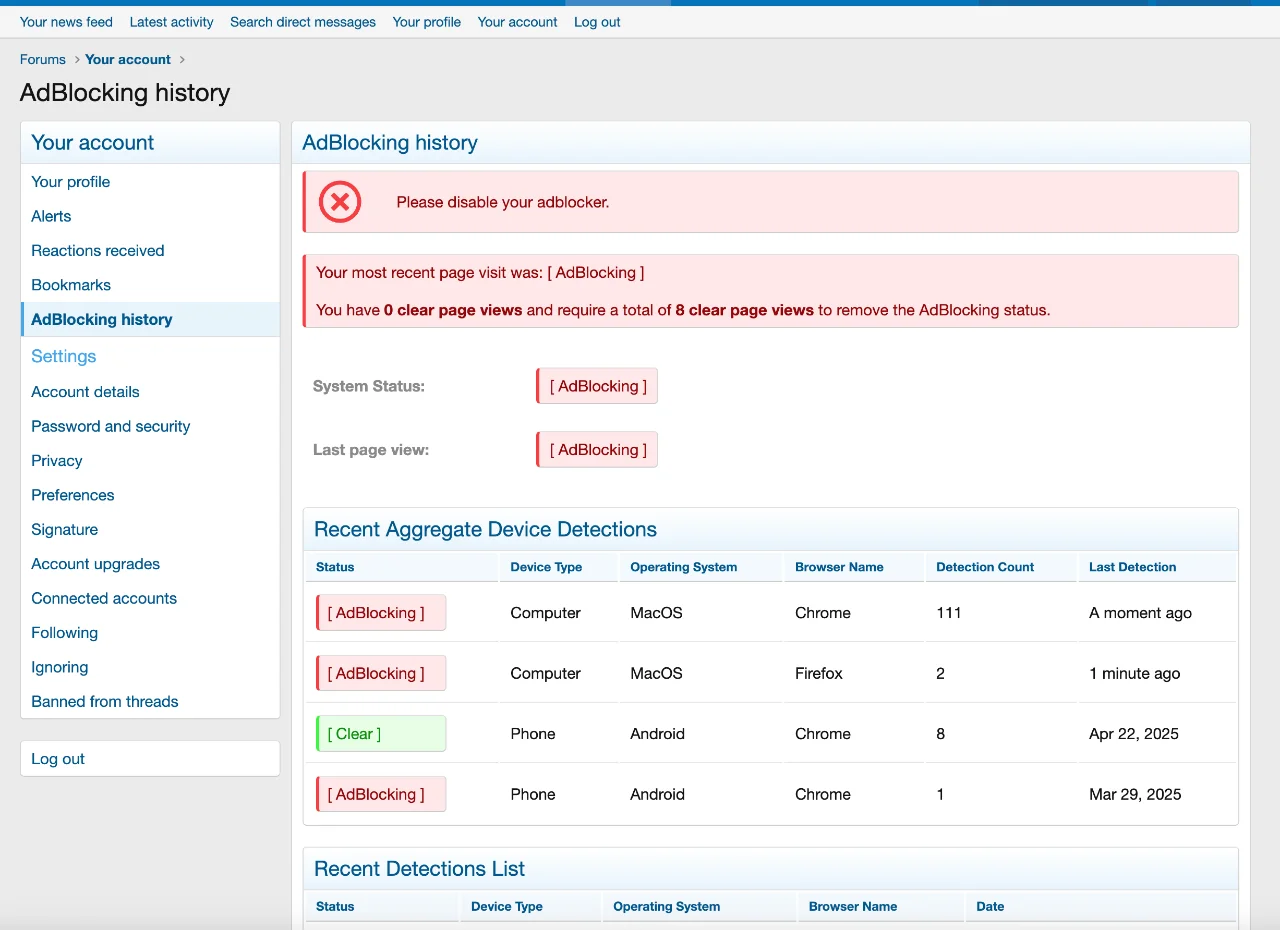
Task: Open Your news feed link
Action: (x=66, y=22)
